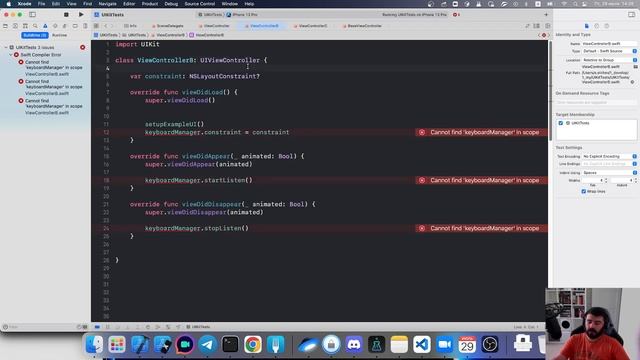Screen dimensions: 640x360
Task: Select the iPhone 13 Pro run destination
Action: click(242, 15)
